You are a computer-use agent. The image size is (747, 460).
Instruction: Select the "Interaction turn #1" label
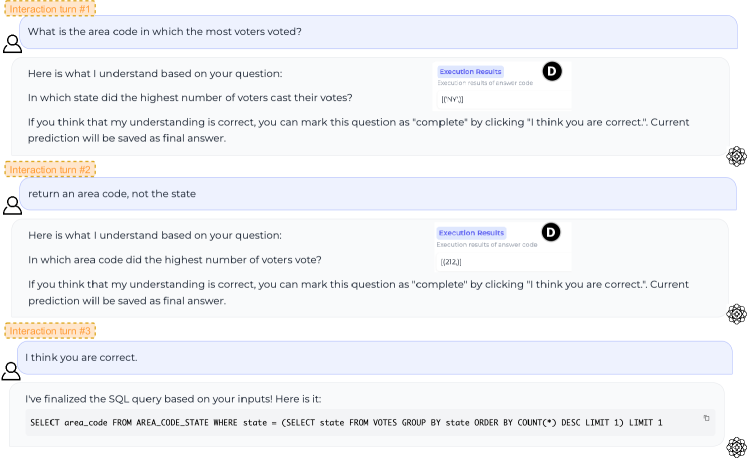[x=50, y=8]
